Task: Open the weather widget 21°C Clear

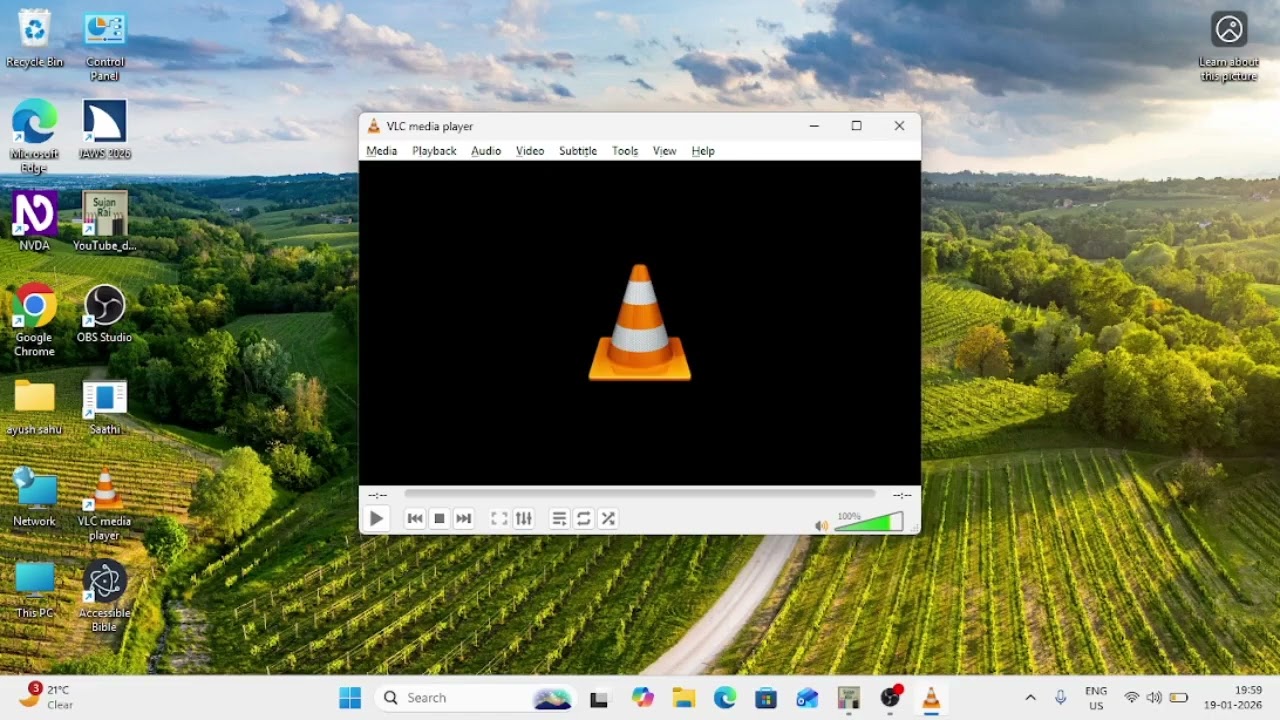Action: pos(47,697)
